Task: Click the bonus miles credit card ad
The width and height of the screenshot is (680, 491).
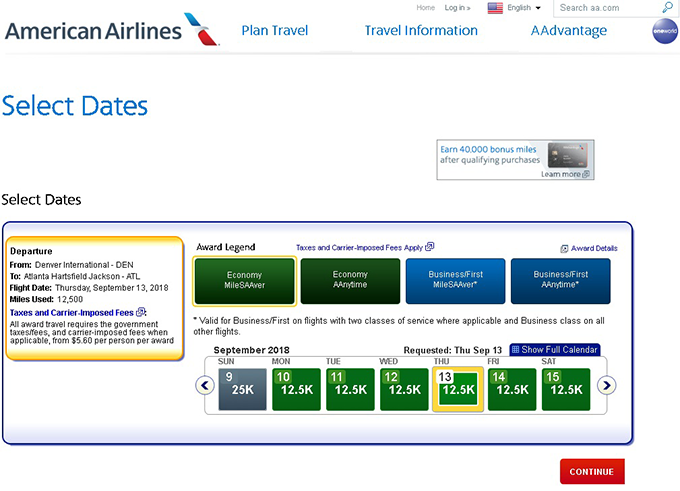Action: pyautogui.click(x=515, y=160)
